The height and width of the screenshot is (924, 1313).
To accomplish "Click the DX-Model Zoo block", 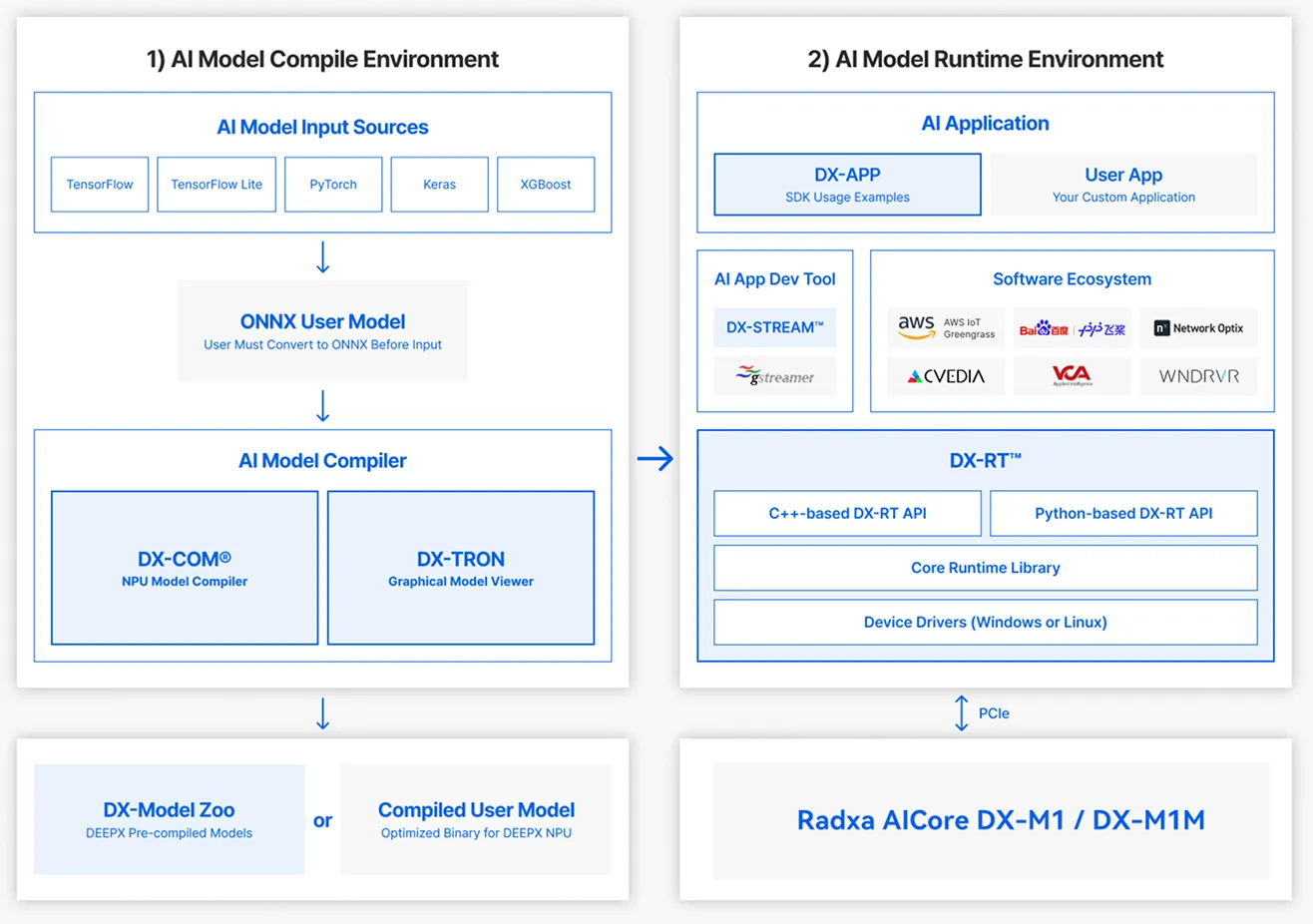I will point(169,819).
